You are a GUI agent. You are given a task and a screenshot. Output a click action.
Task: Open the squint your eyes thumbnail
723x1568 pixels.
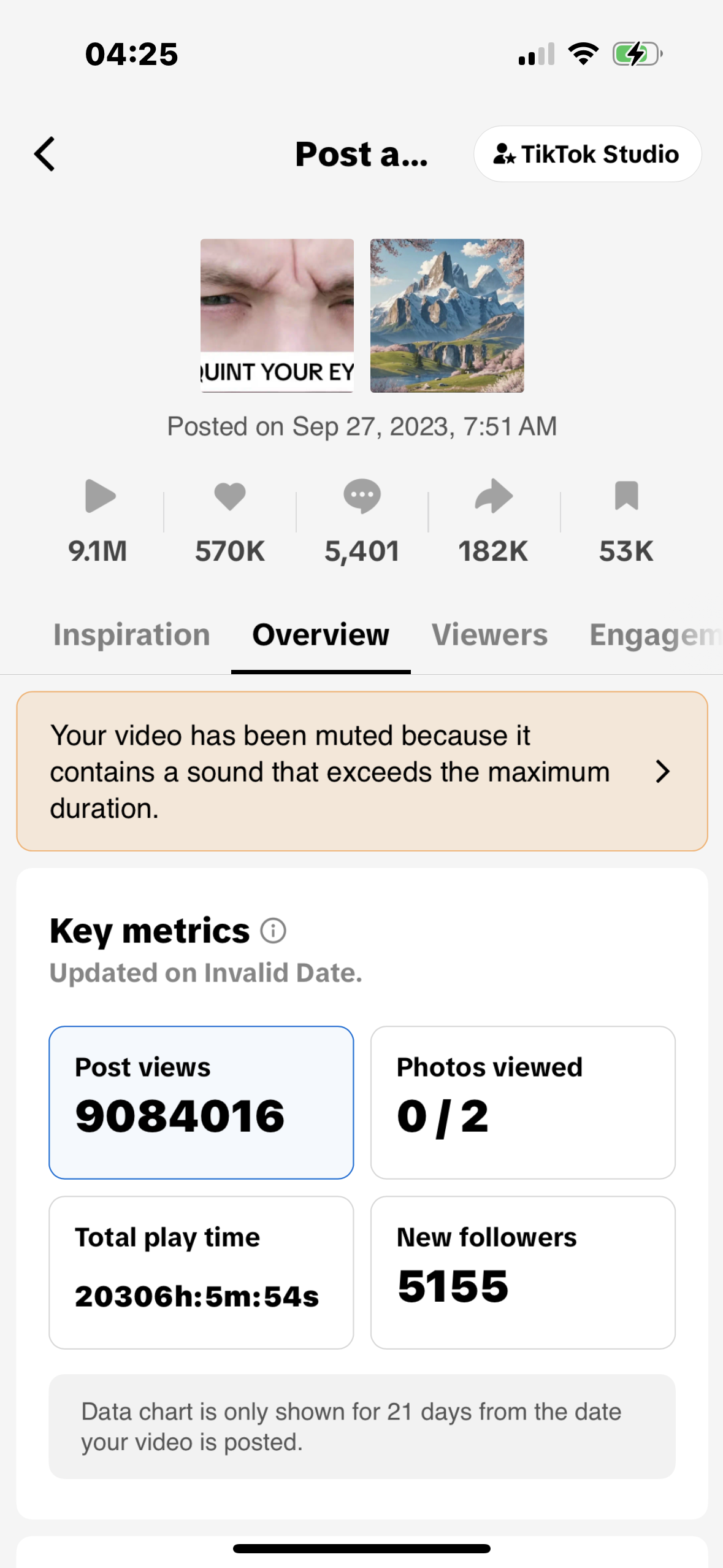pos(277,315)
